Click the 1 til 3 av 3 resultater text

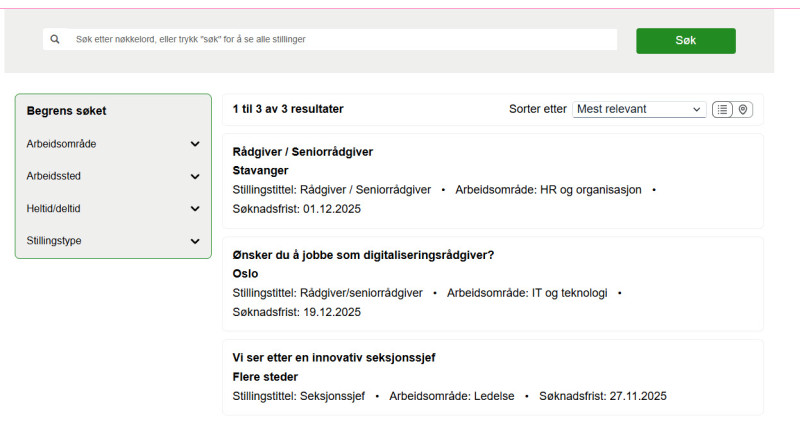(x=288, y=109)
